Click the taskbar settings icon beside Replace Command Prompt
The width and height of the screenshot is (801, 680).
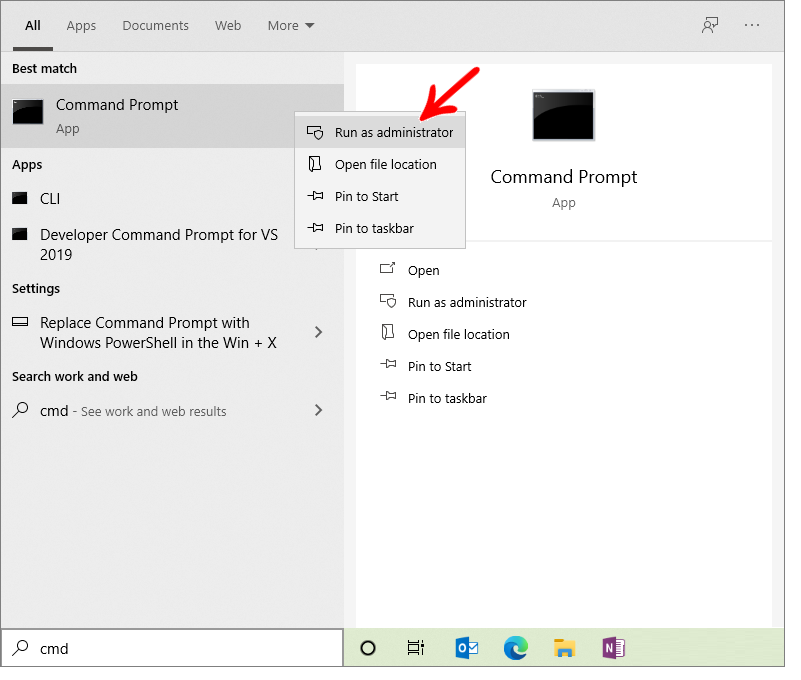[x=20, y=322]
